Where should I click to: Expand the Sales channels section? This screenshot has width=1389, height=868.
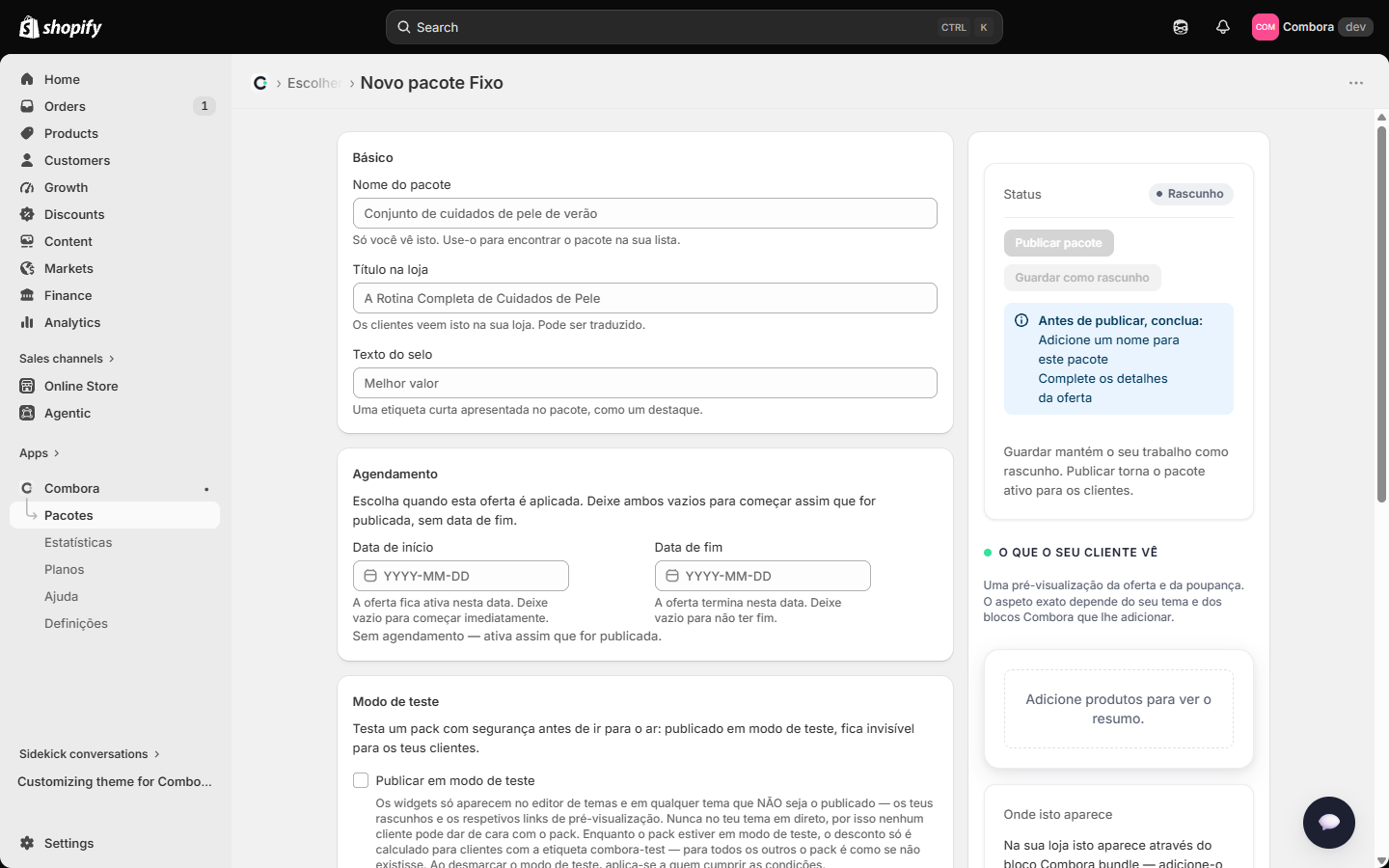tap(67, 359)
